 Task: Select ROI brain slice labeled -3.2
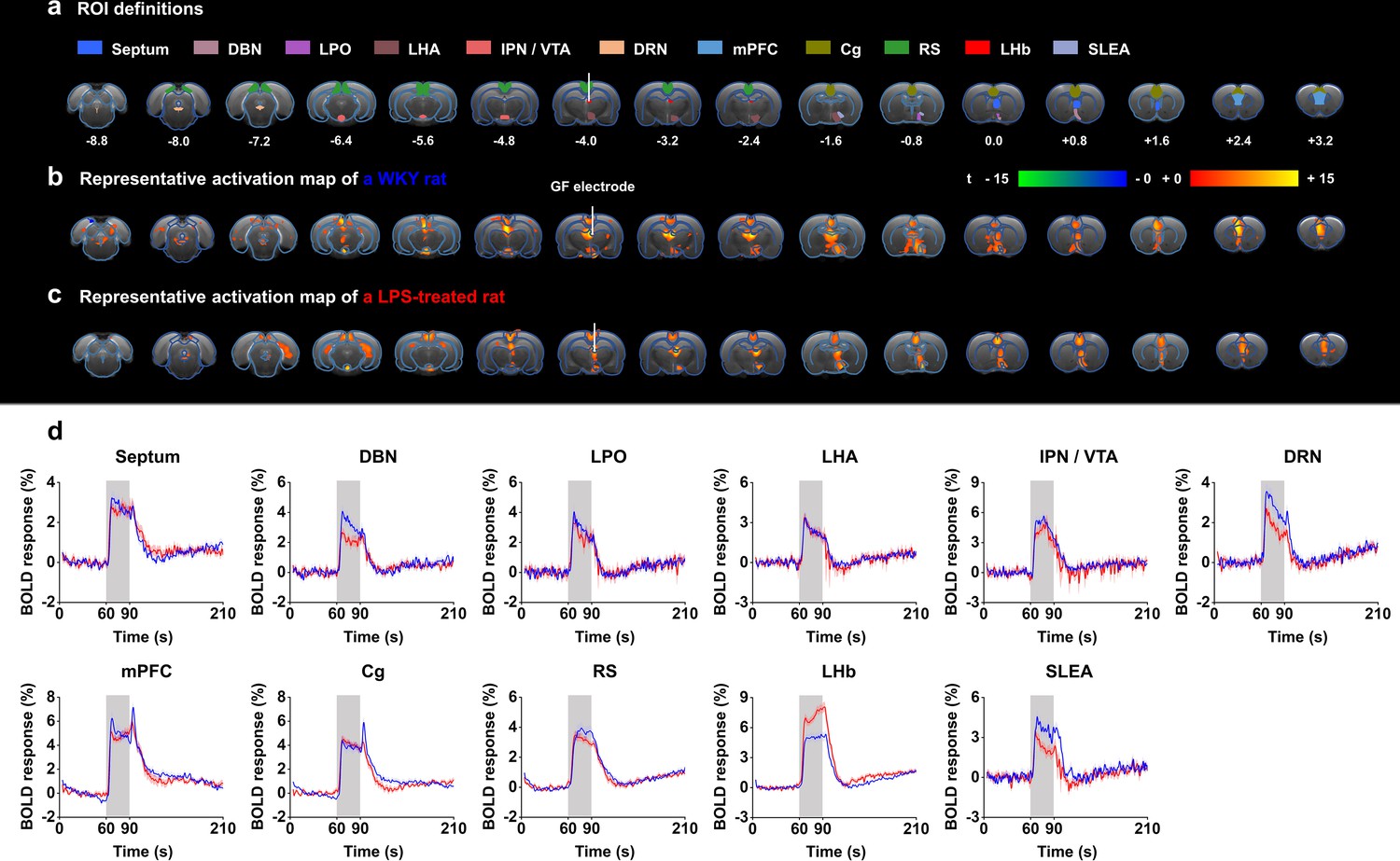pyautogui.click(x=667, y=103)
